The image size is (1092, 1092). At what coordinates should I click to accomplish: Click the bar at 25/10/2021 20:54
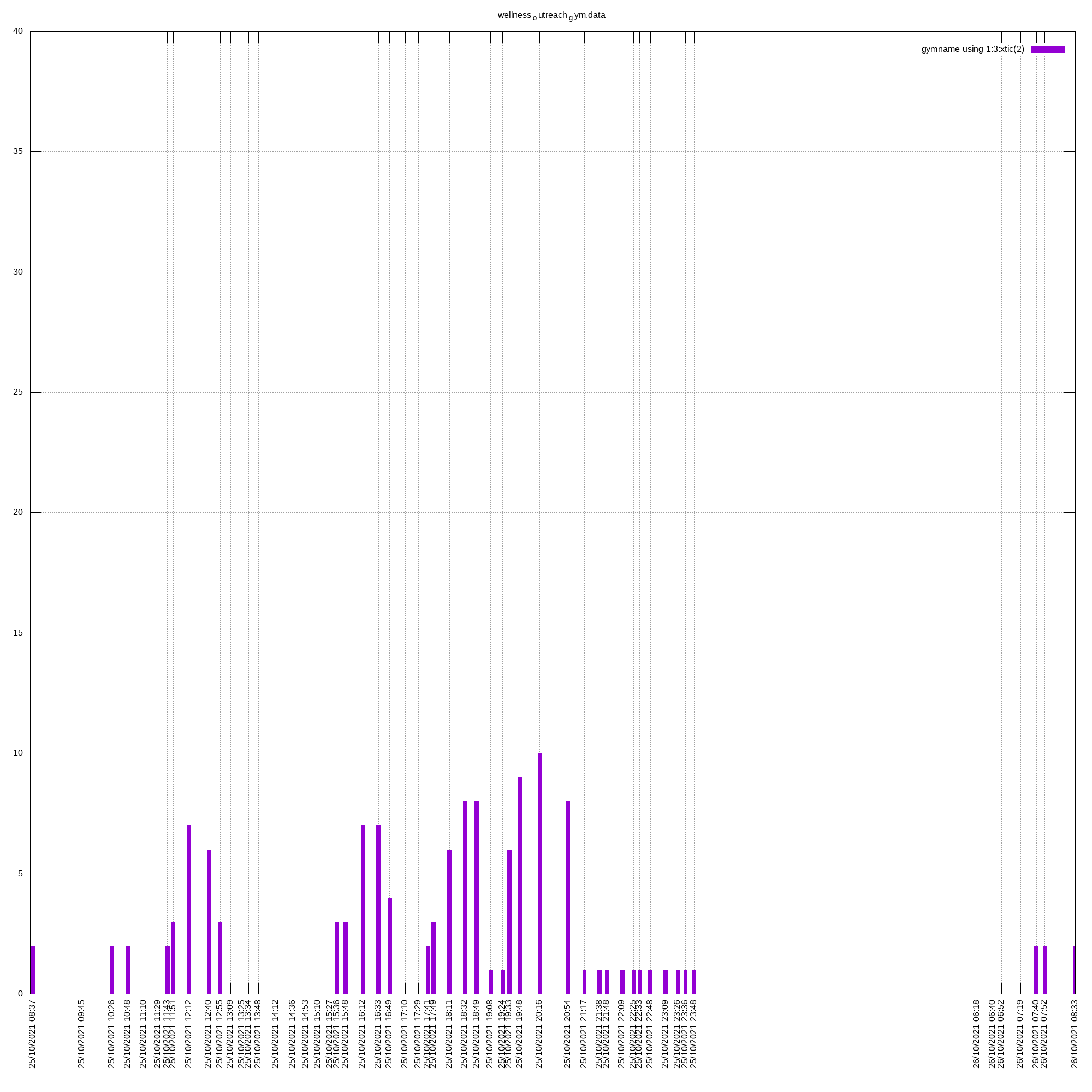(568, 897)
